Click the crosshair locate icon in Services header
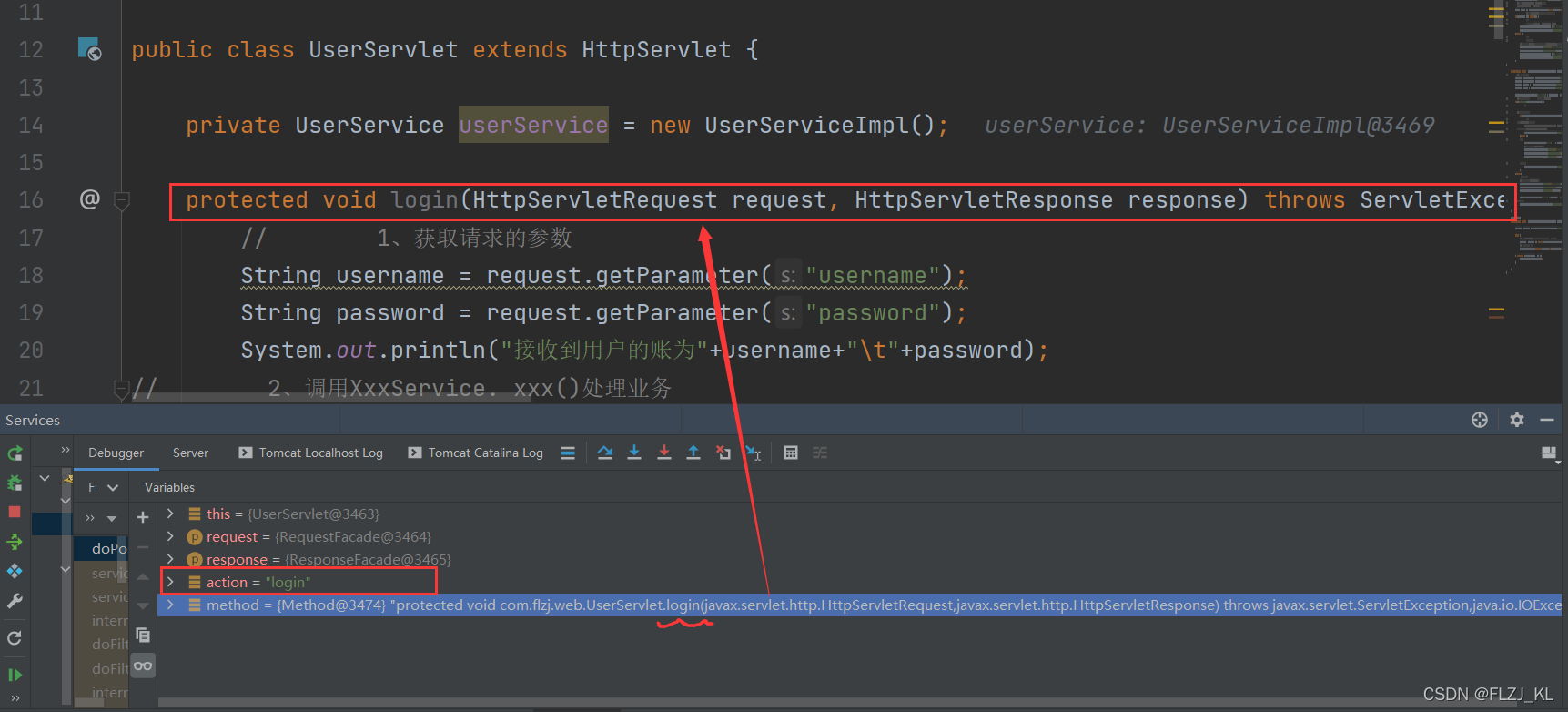This screenshot has width=1568, height=712. 1480,420
